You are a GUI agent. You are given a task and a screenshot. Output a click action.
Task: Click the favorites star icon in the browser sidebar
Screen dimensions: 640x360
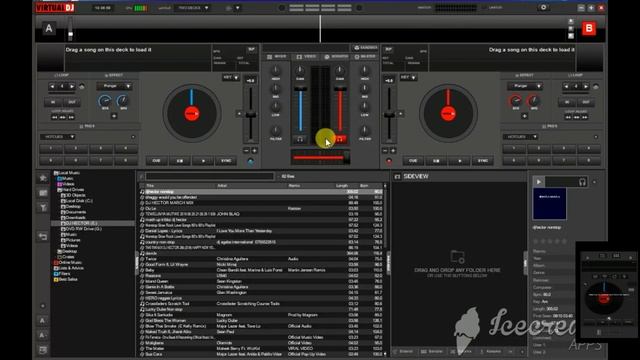(43, 178)
